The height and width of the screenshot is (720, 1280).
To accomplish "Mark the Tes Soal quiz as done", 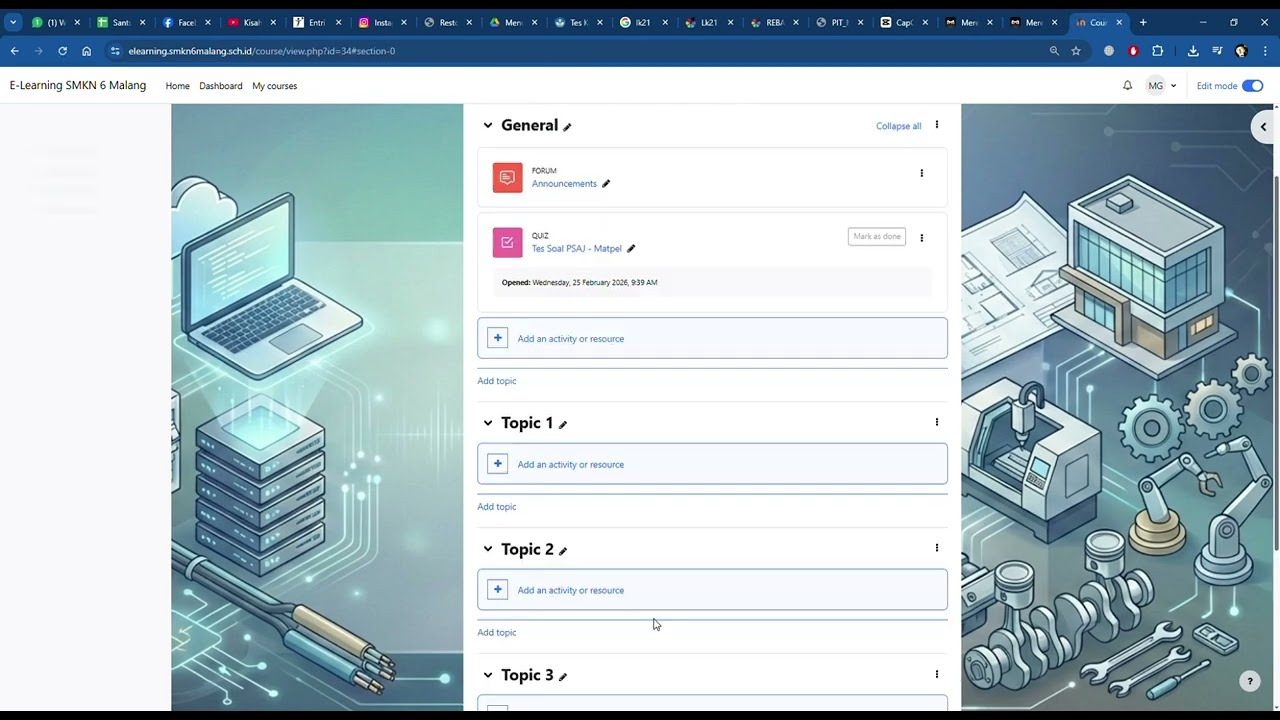I will tap(877, 237).
